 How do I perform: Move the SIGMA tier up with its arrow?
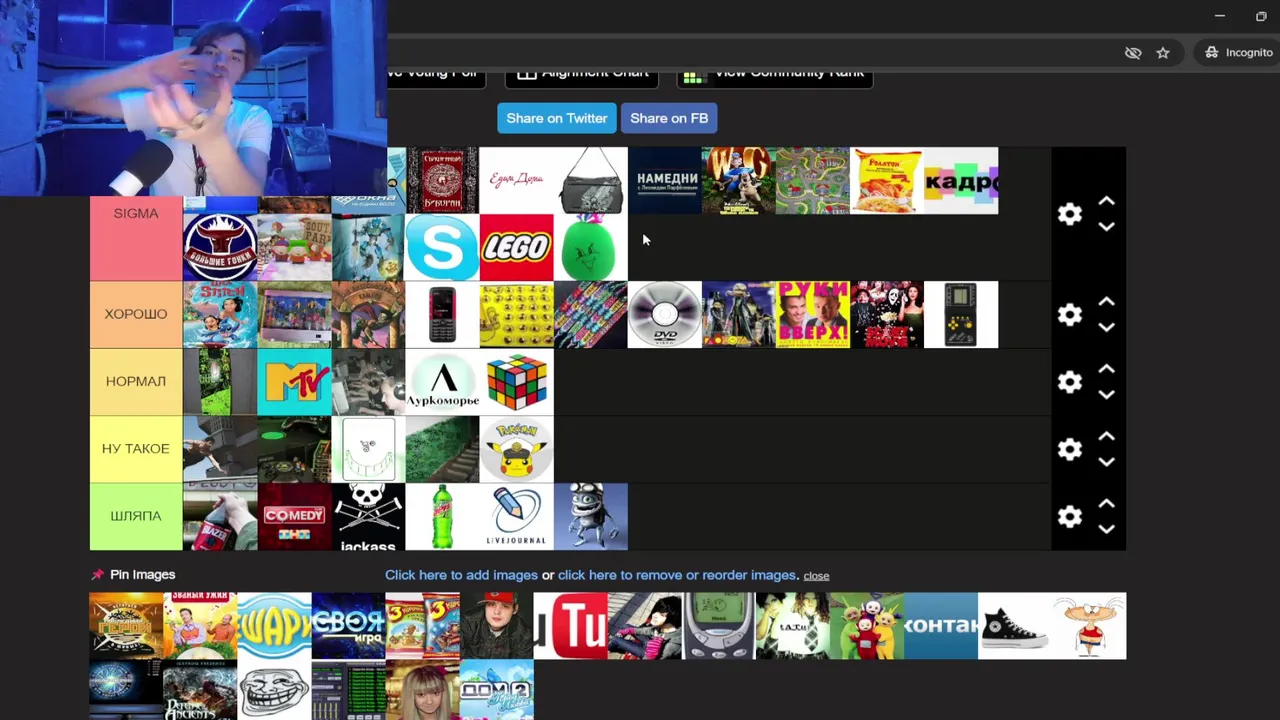1106,201
